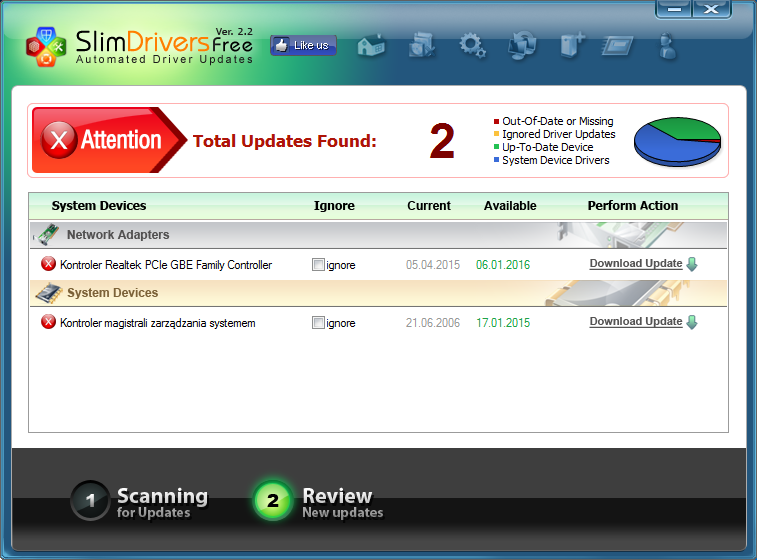Image resolution: width=757 pixels, height=560 pixels.
Task: Click the backup computer-plus icon
Action: click(573, 46)
